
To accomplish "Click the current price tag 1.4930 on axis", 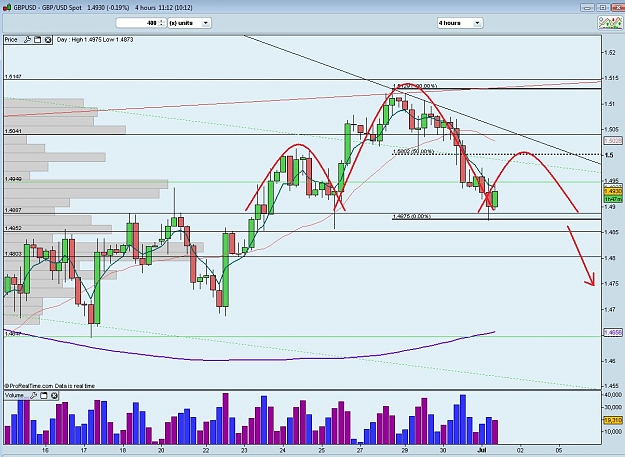I will point(613,192).
